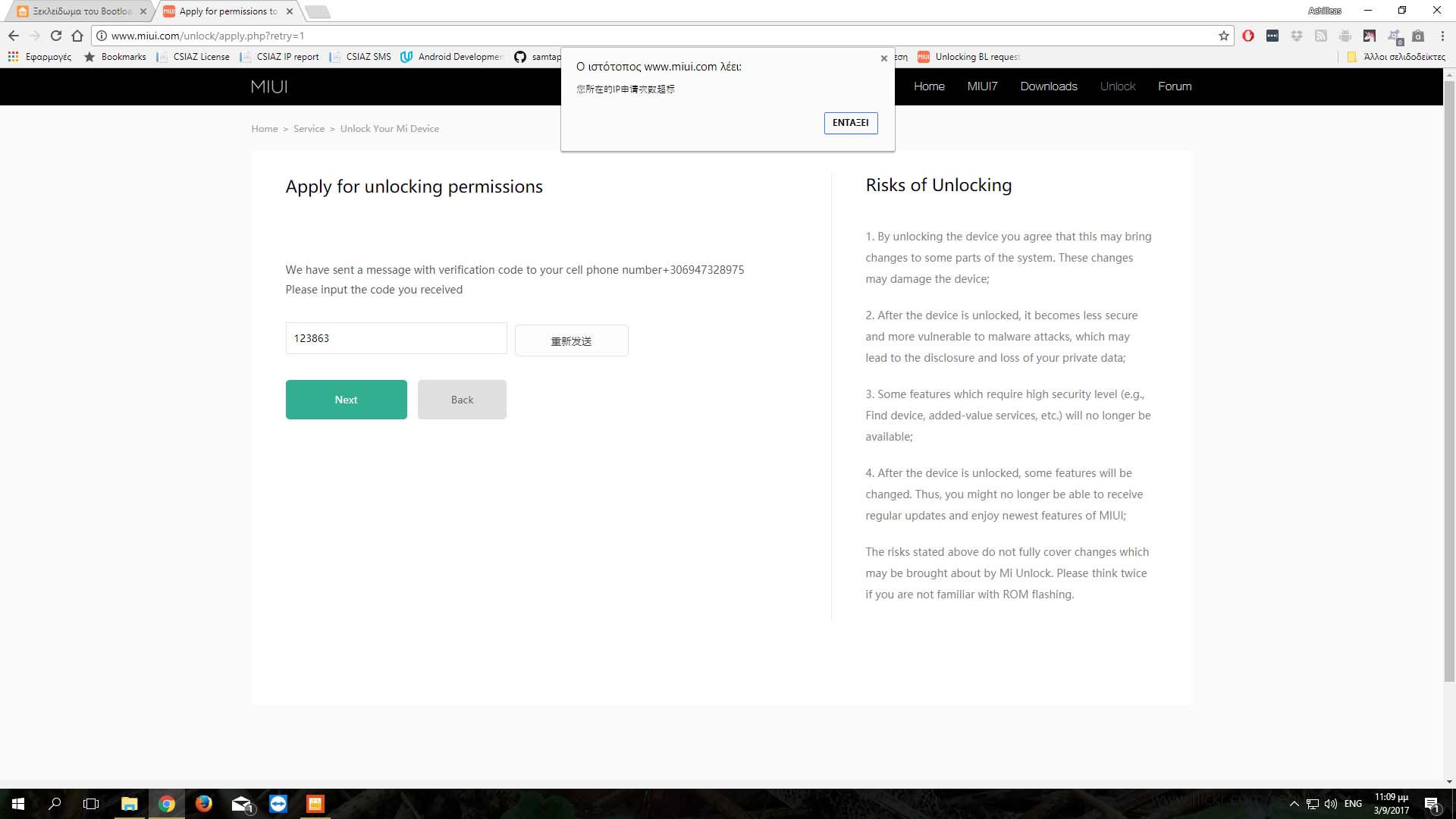
Task: Switch to the 'Ξεκλείδωμα του Bootloader' tab
Action: (x=82, y=11)
